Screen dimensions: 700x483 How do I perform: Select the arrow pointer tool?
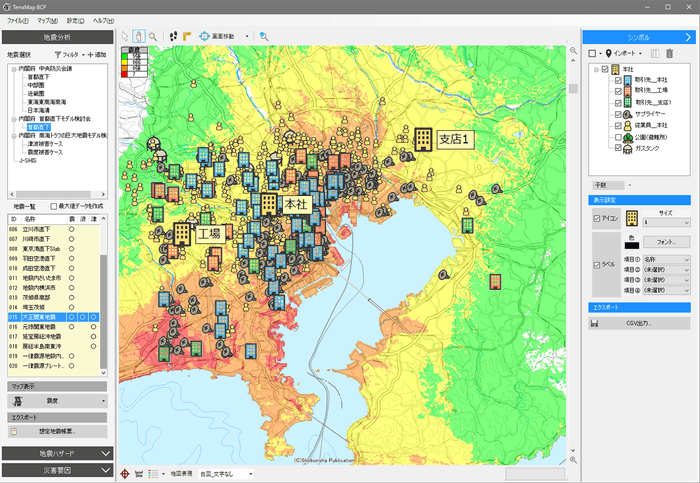point(125,36)
